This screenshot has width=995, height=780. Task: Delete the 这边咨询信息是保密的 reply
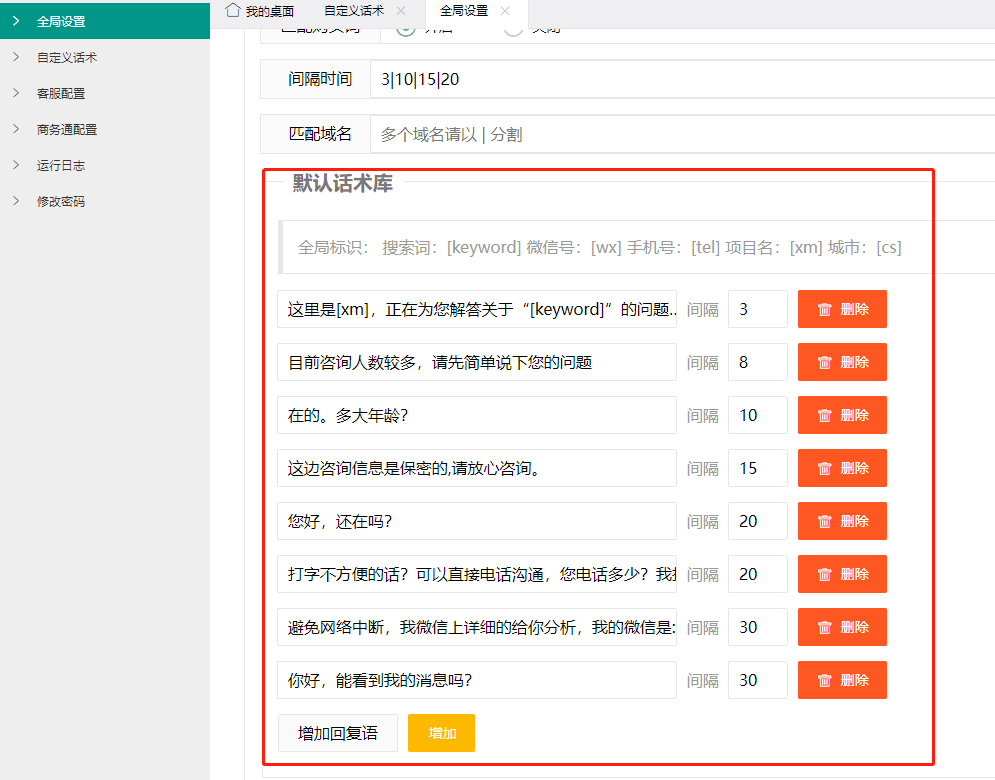[x=841, y=468]
